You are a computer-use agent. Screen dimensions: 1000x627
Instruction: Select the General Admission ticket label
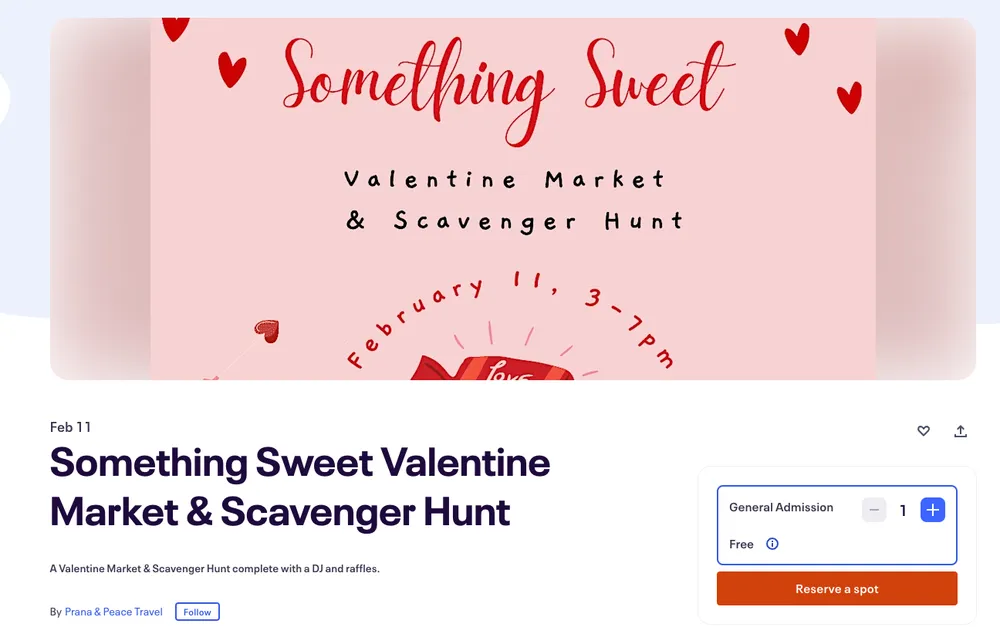pos(780,507)
